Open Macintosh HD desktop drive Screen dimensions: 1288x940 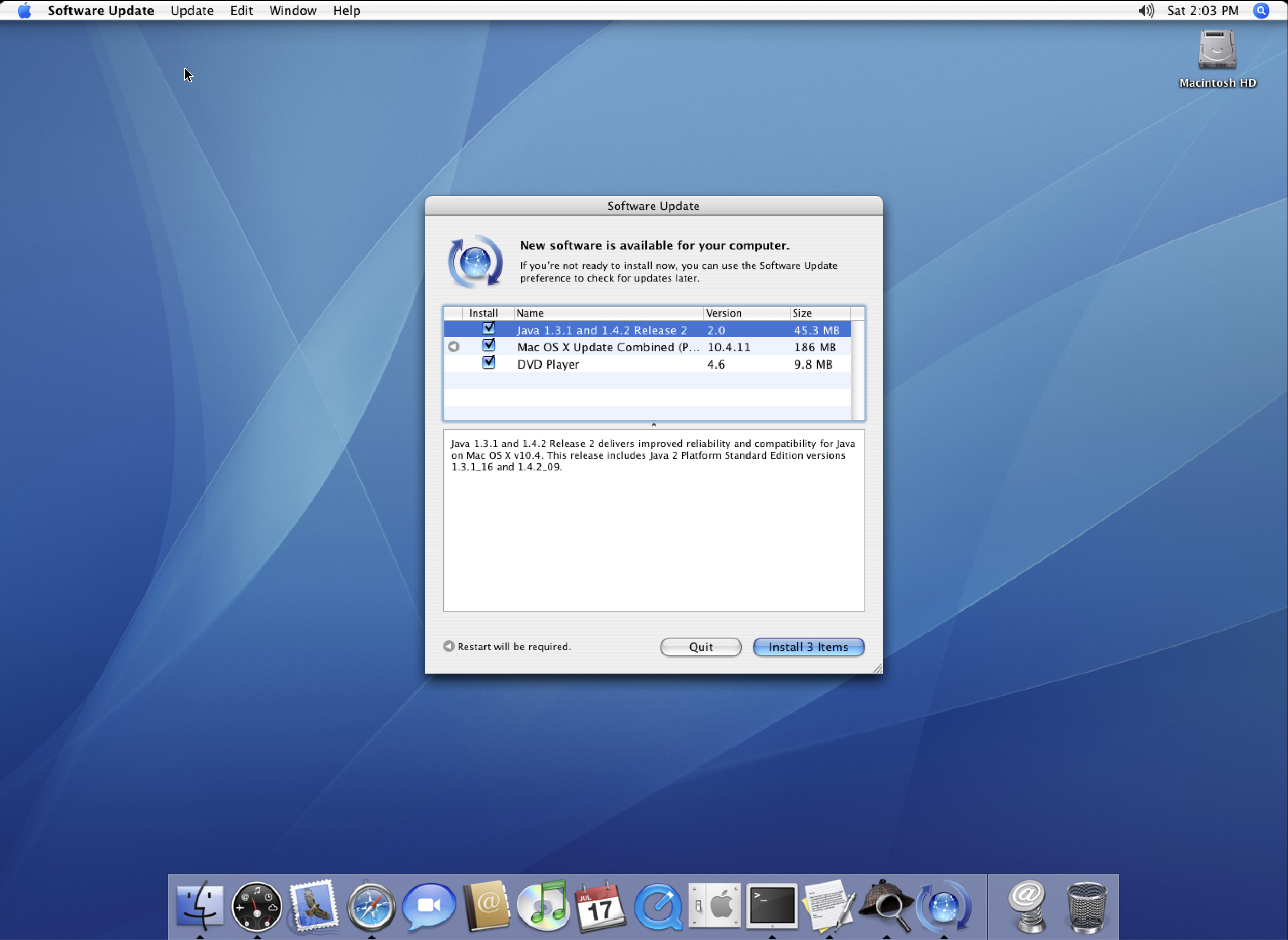(x=1217, y=50)
